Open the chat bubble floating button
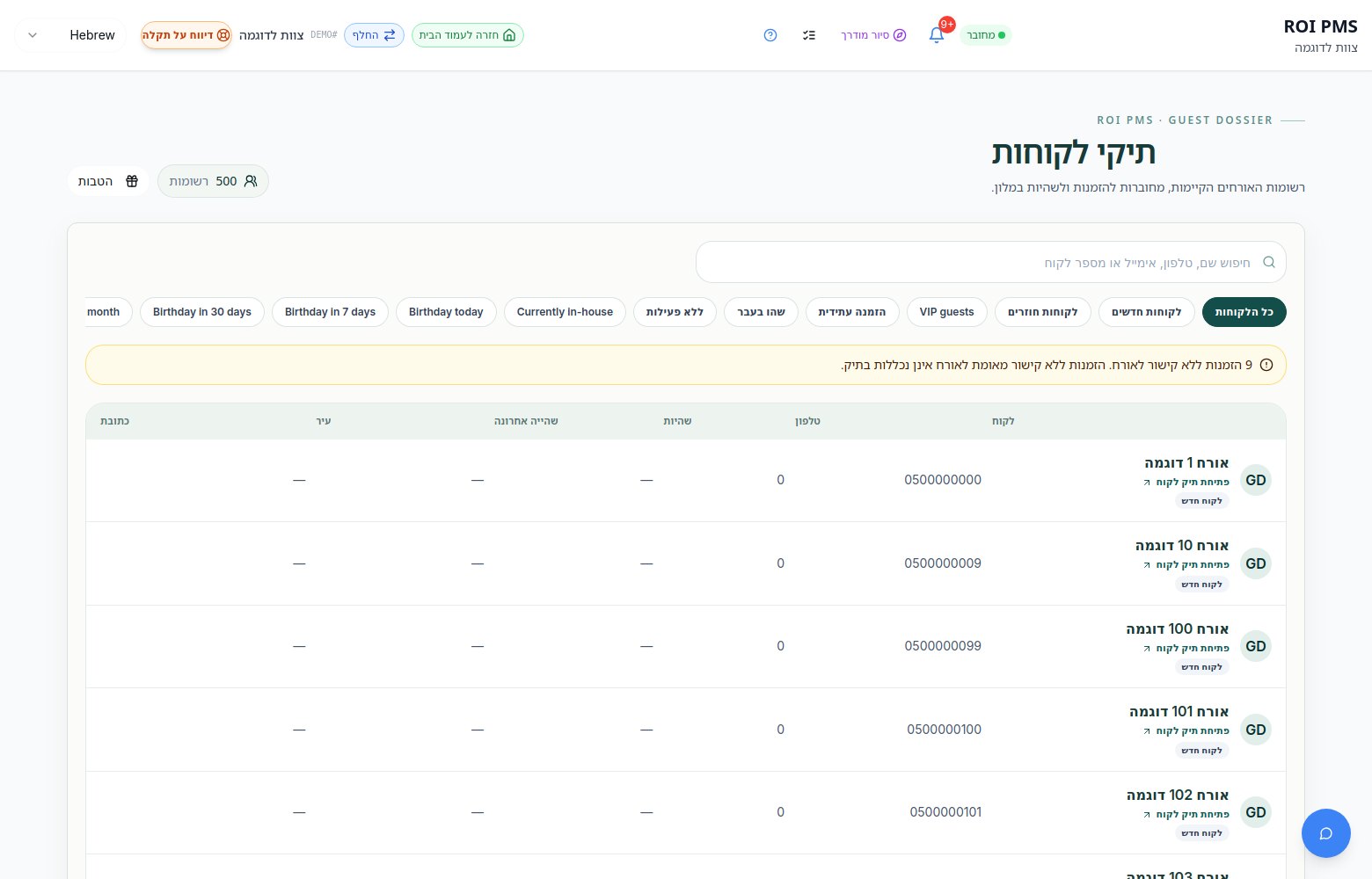 tap(1326, 833)
